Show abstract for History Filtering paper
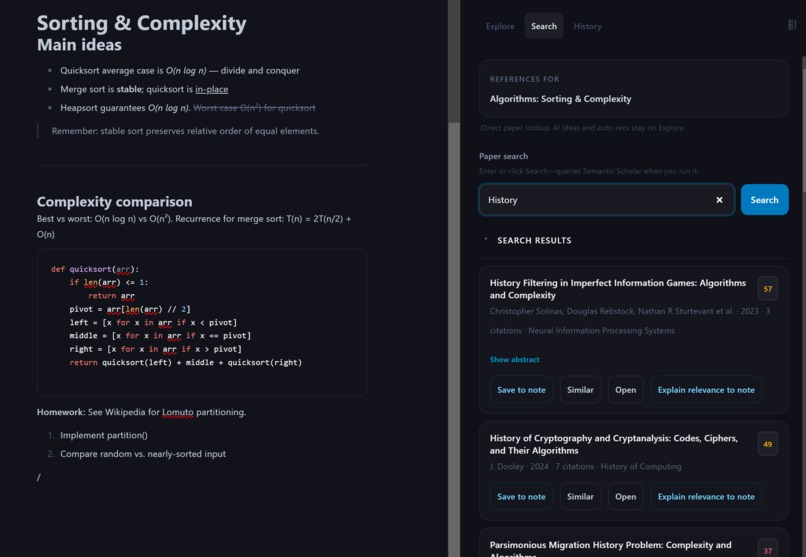Image resolution: width=806 pixels, height=557 pixels. click(514, 359)
